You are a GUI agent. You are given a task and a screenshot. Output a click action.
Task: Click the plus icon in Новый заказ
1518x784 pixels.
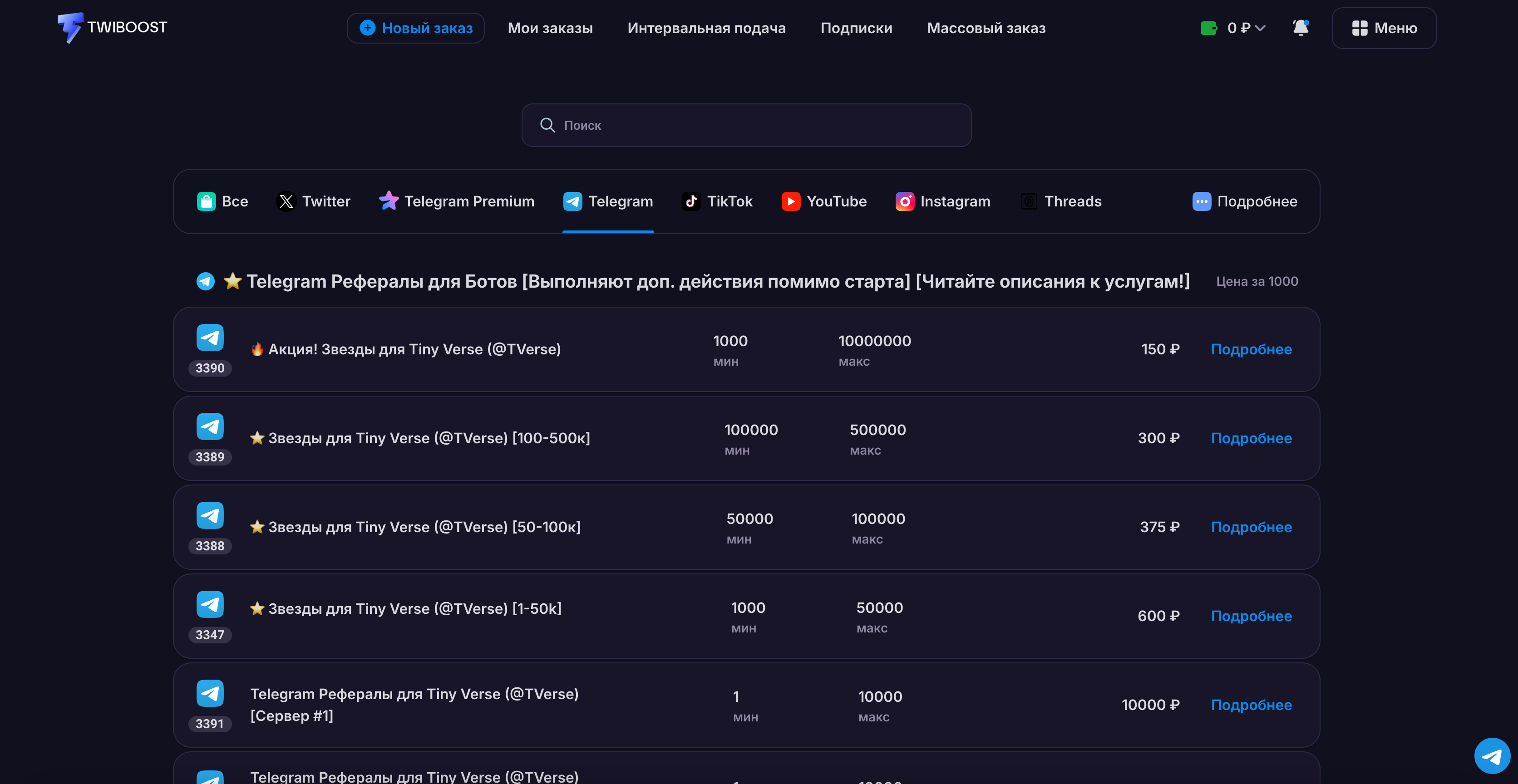[x=367, y=28]
